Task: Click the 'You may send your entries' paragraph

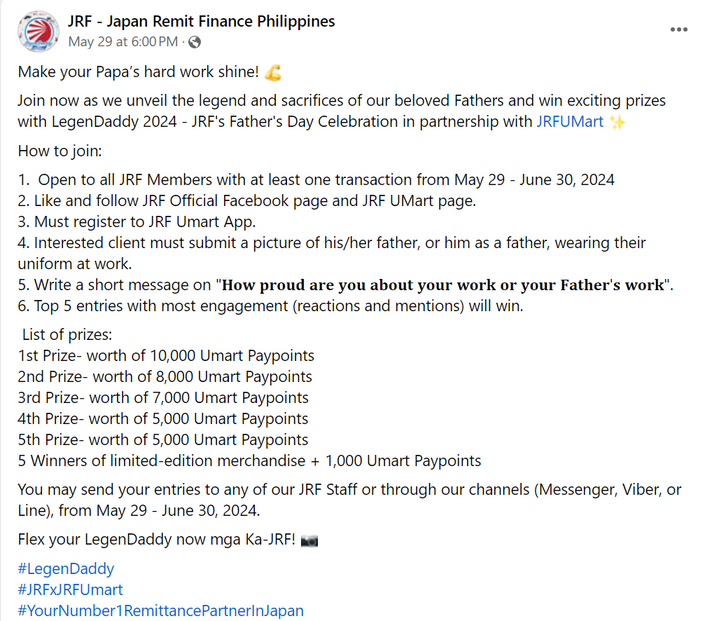Action: point(350,500)
